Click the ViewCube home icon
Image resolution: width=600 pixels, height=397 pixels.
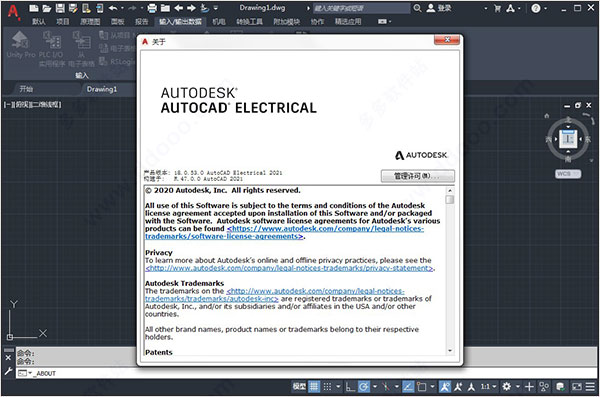point(547,115)
